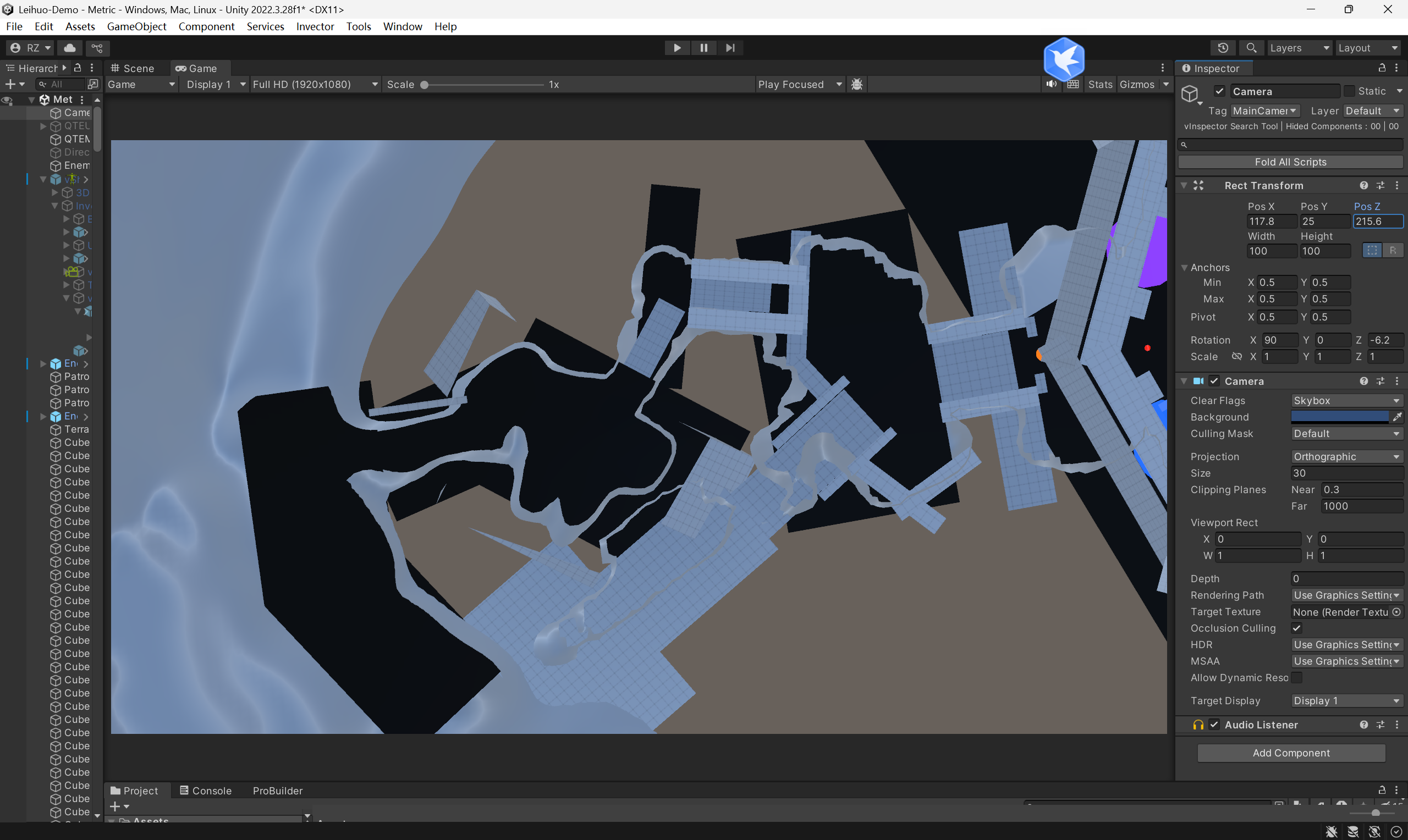Click the Fold All Scripts button
Viewport: 1408px width, 840px height.
pos(1290,162)
